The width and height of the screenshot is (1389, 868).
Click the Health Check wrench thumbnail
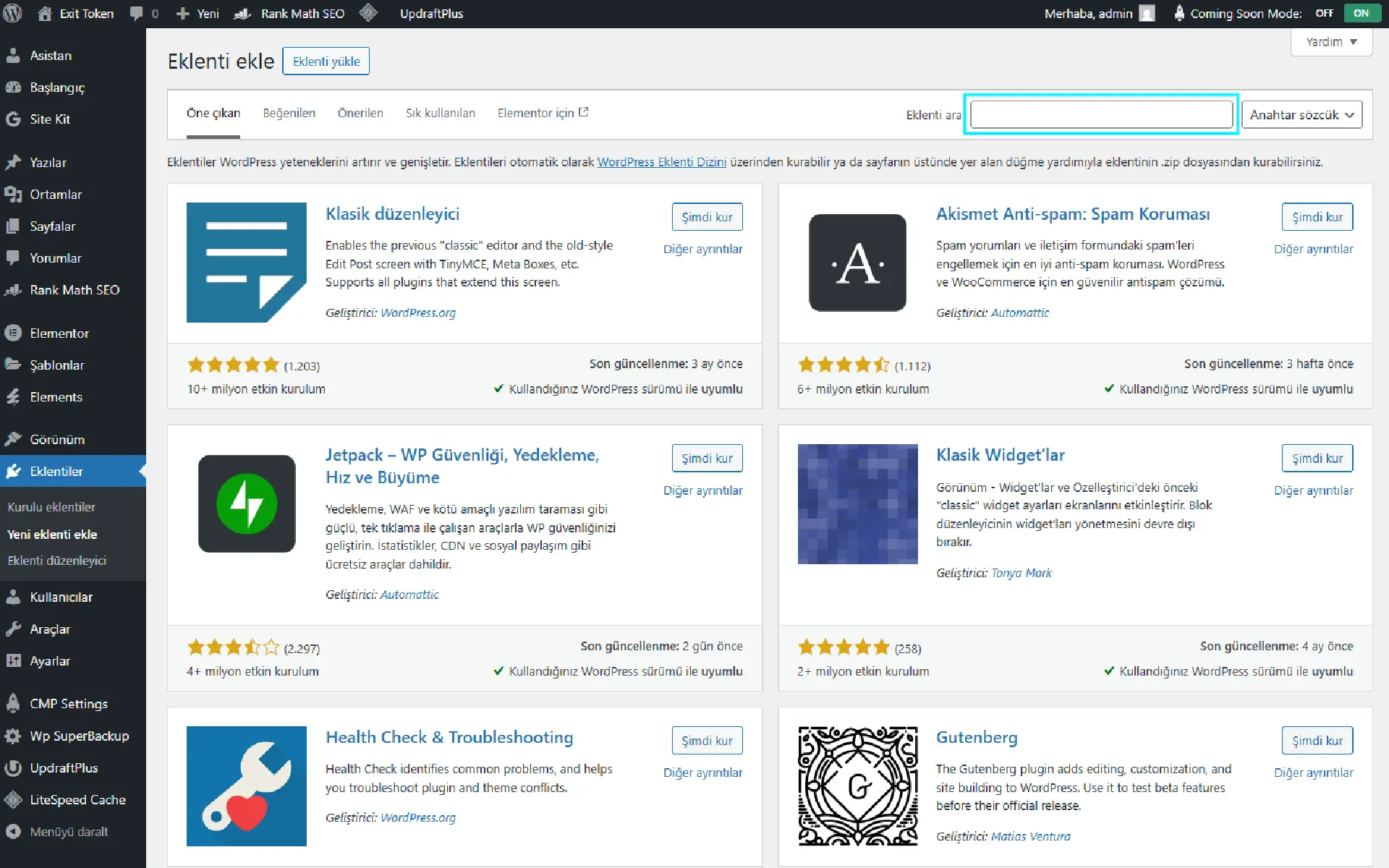(247, 786)
